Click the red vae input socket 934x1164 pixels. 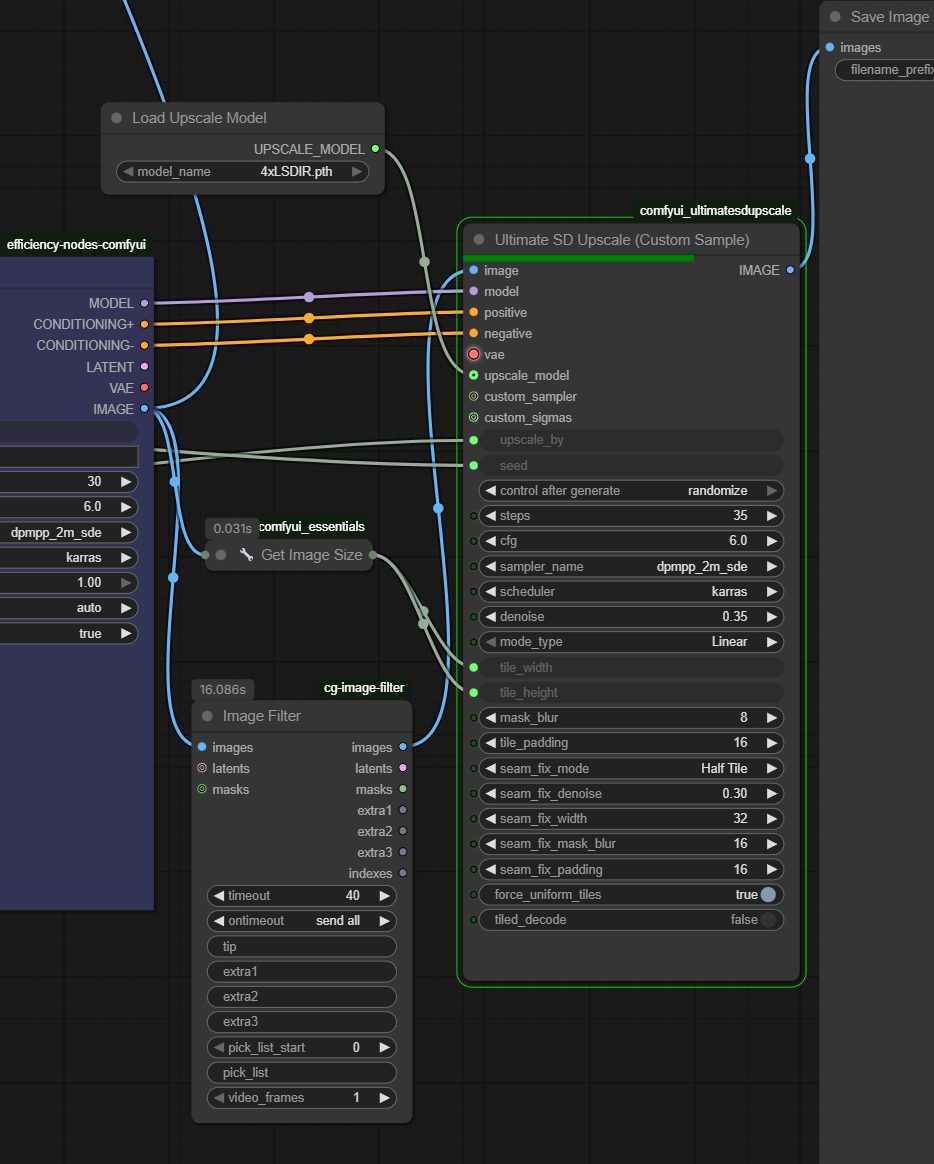[x=473, y=354]
